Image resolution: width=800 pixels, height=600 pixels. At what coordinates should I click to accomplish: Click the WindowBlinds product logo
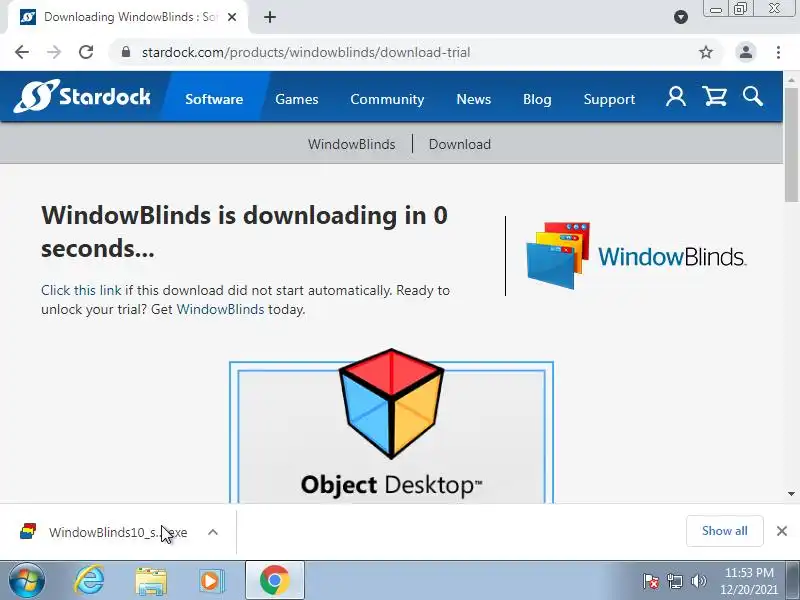(636, 256)
